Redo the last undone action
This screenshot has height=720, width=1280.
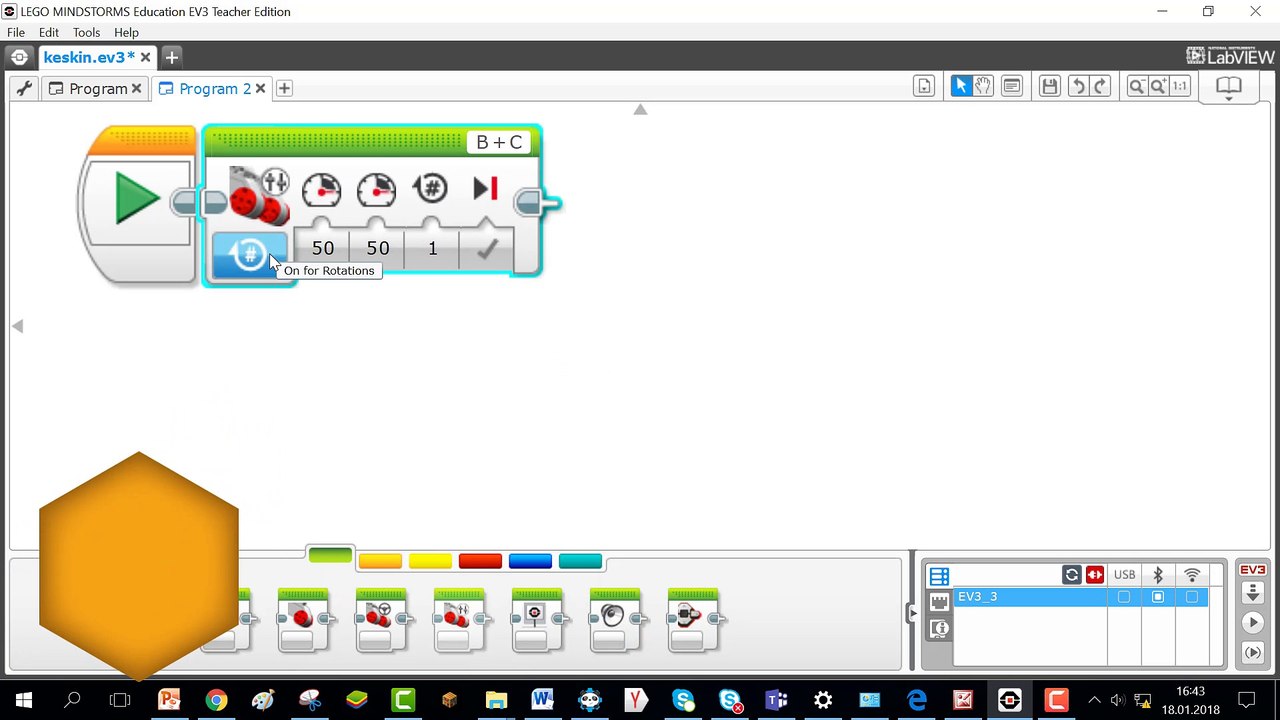1100,87
